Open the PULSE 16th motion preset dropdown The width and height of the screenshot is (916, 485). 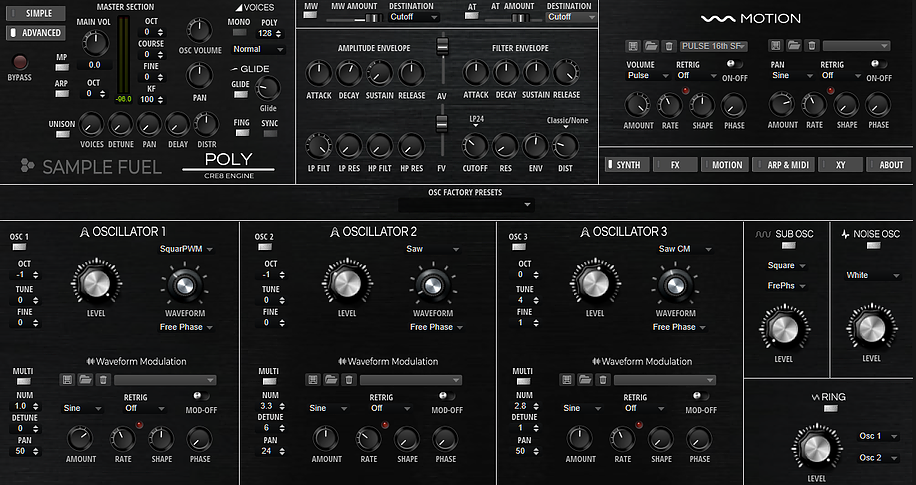[x=714, y=46]
